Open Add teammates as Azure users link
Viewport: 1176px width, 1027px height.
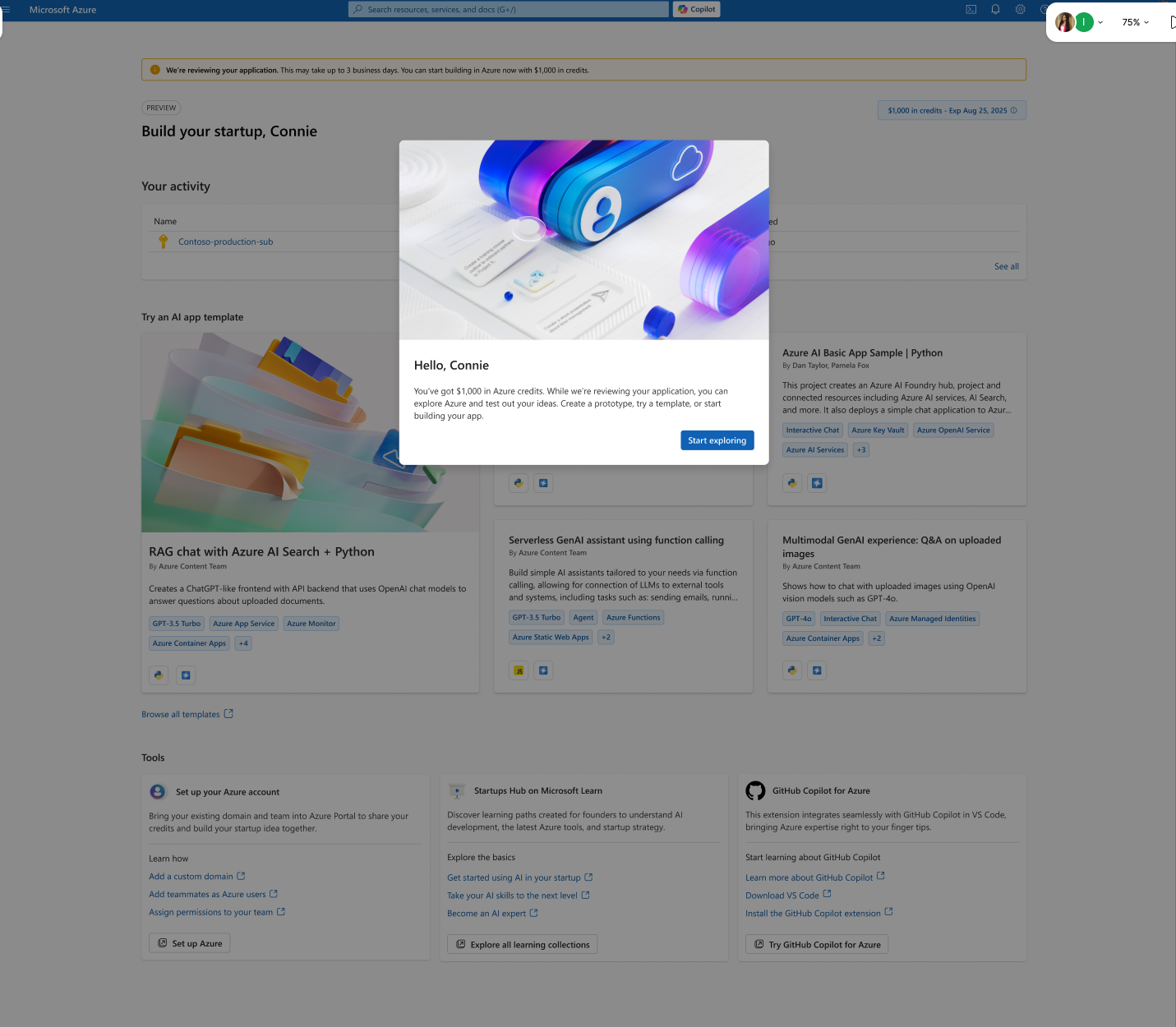click(207, 894)
